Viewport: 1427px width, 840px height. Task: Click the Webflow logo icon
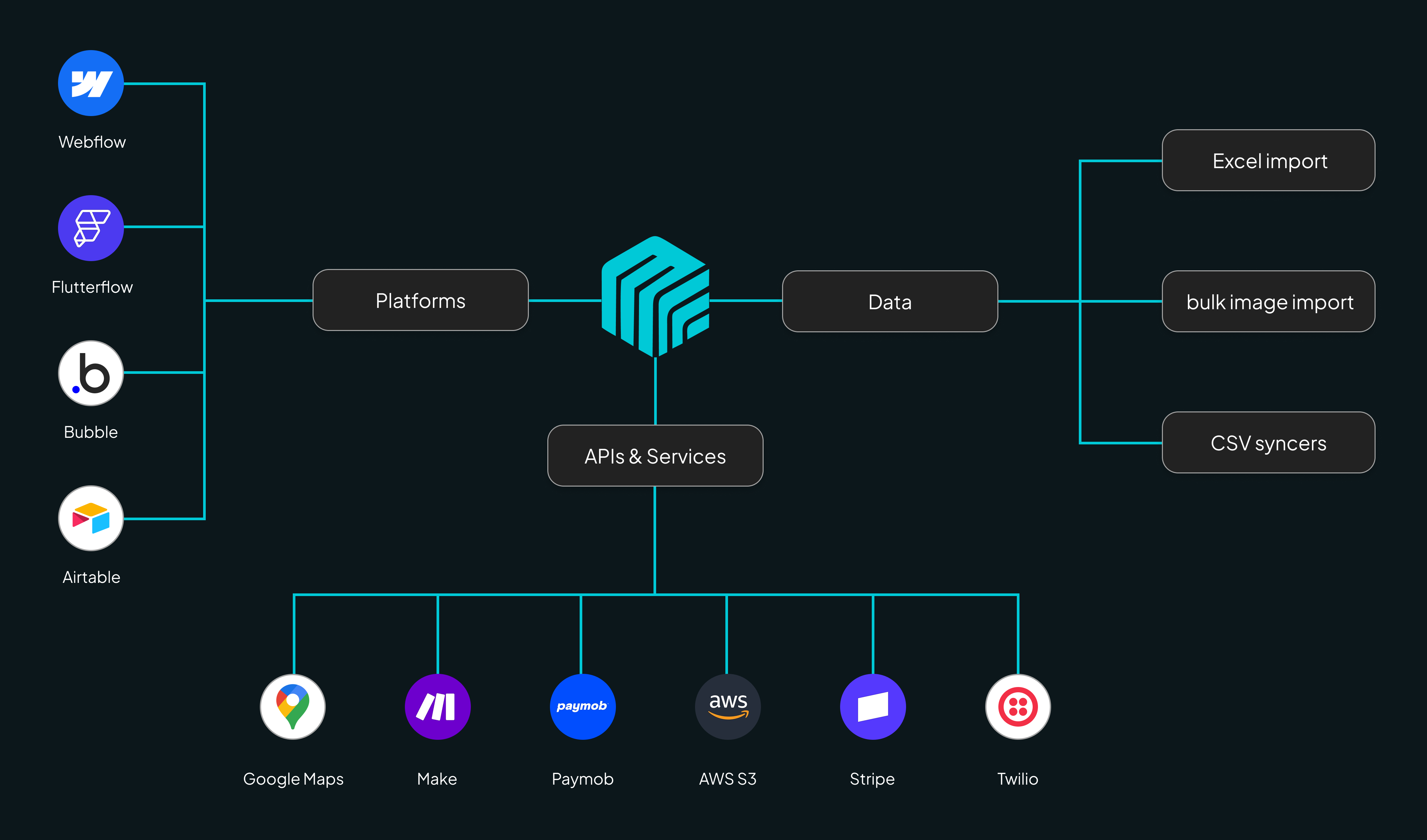pos(91,83)
